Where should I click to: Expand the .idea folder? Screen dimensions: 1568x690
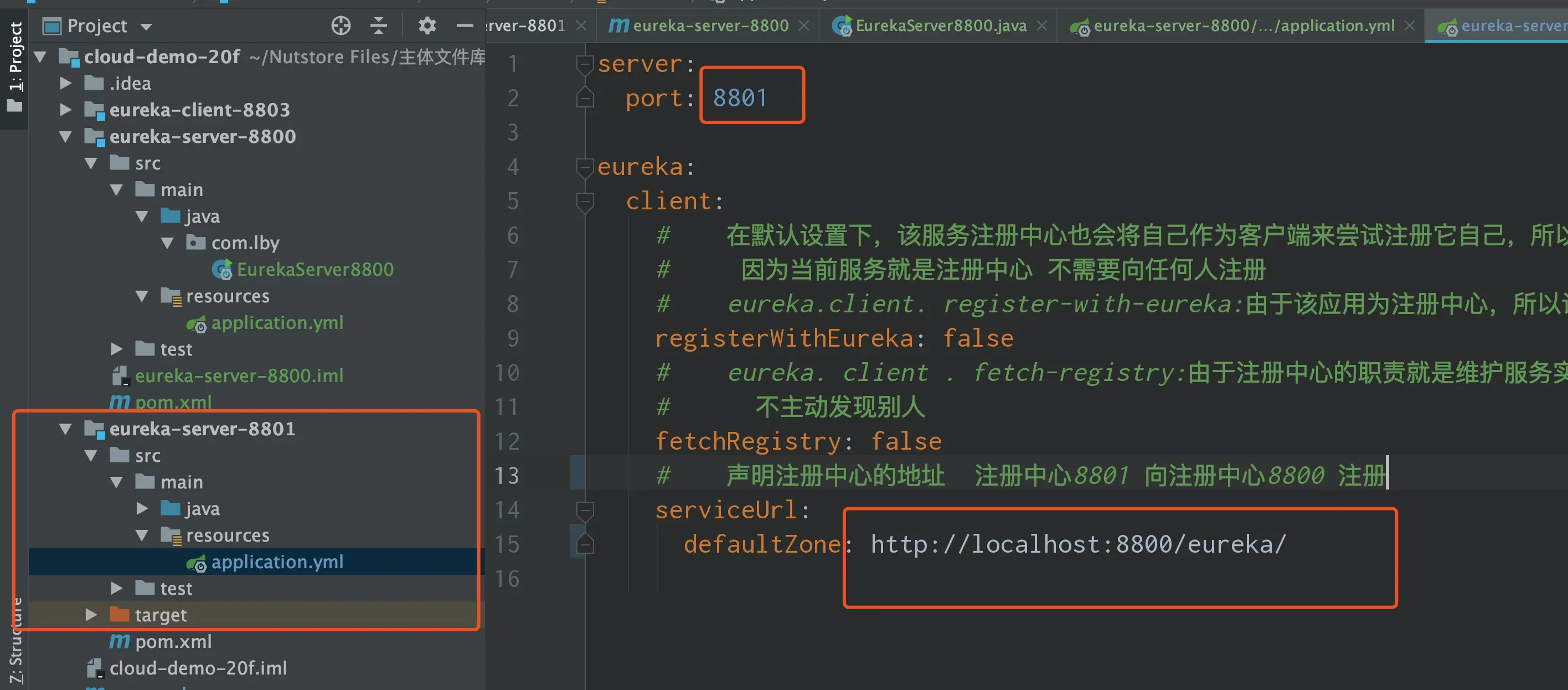(x=66, y=83)
